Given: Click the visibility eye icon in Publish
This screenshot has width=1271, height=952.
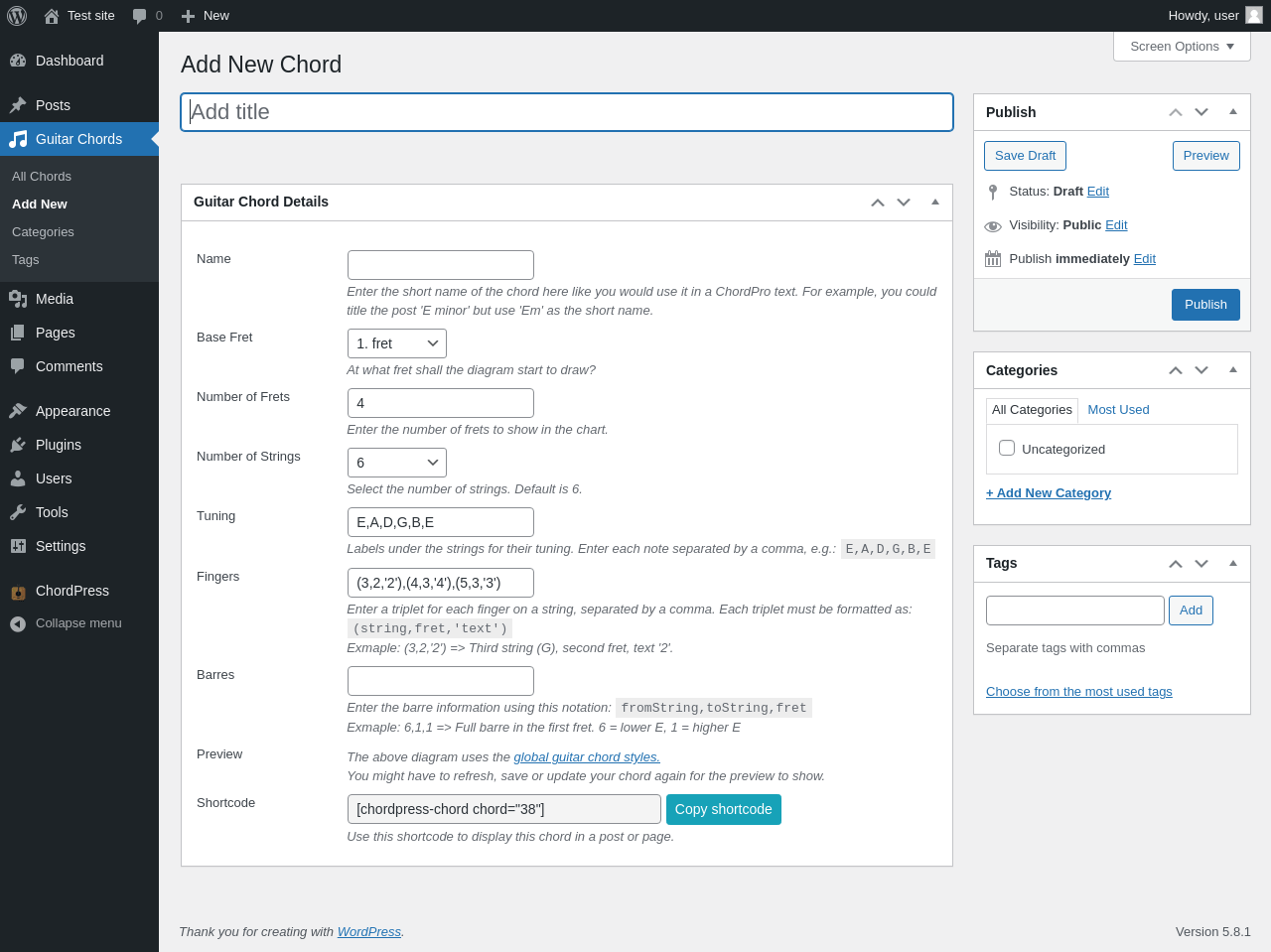Looking at the screenshot, I should tap(993, 226).
